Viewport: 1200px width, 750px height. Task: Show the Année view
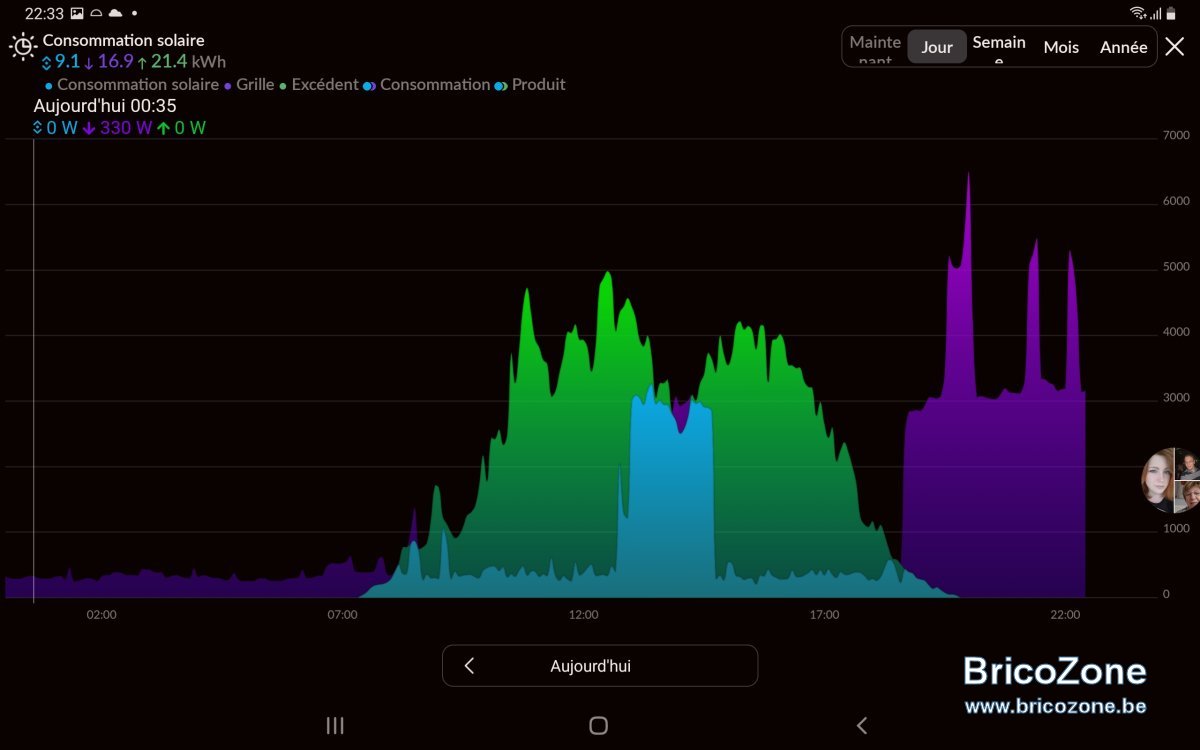pos(1124,47)
